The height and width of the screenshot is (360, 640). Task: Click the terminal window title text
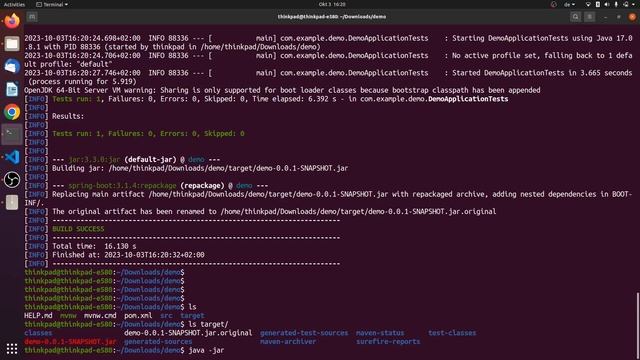[332, 17]
